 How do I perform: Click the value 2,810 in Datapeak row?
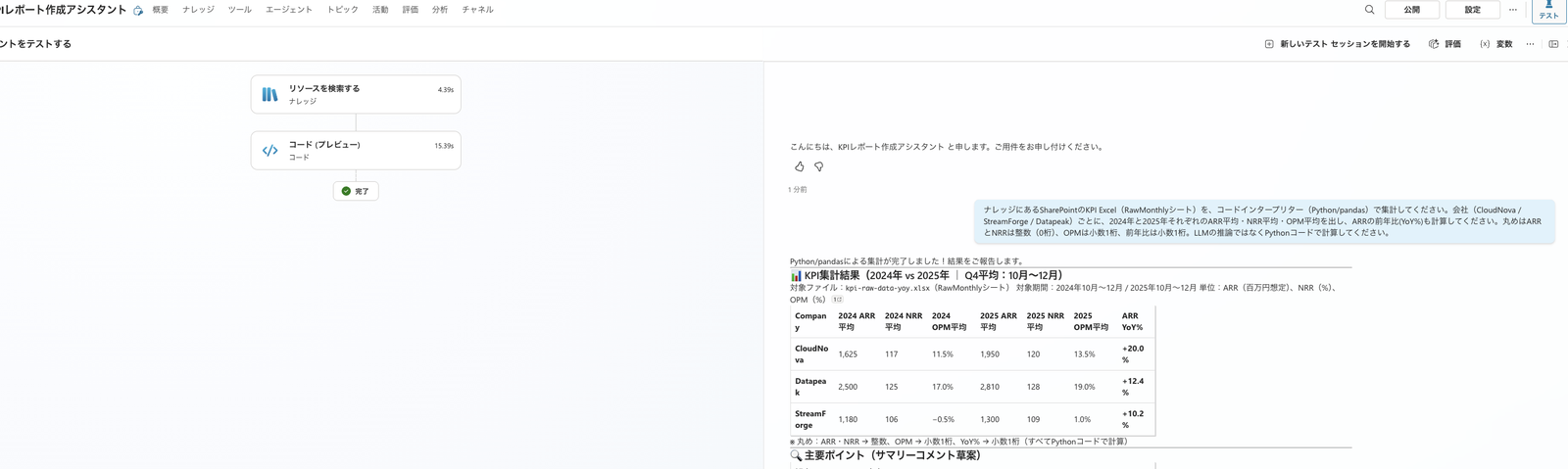point(990,387)
